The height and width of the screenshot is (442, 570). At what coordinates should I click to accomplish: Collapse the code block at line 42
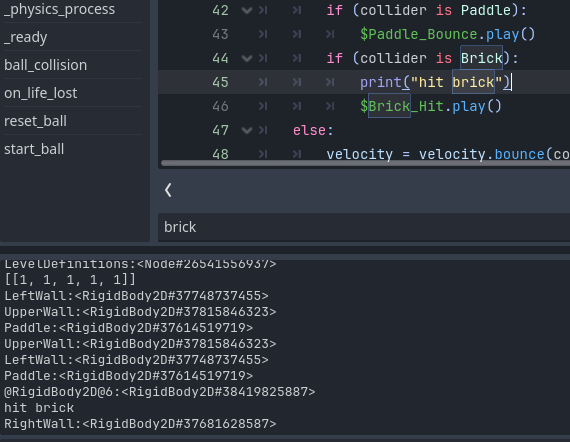247,10
